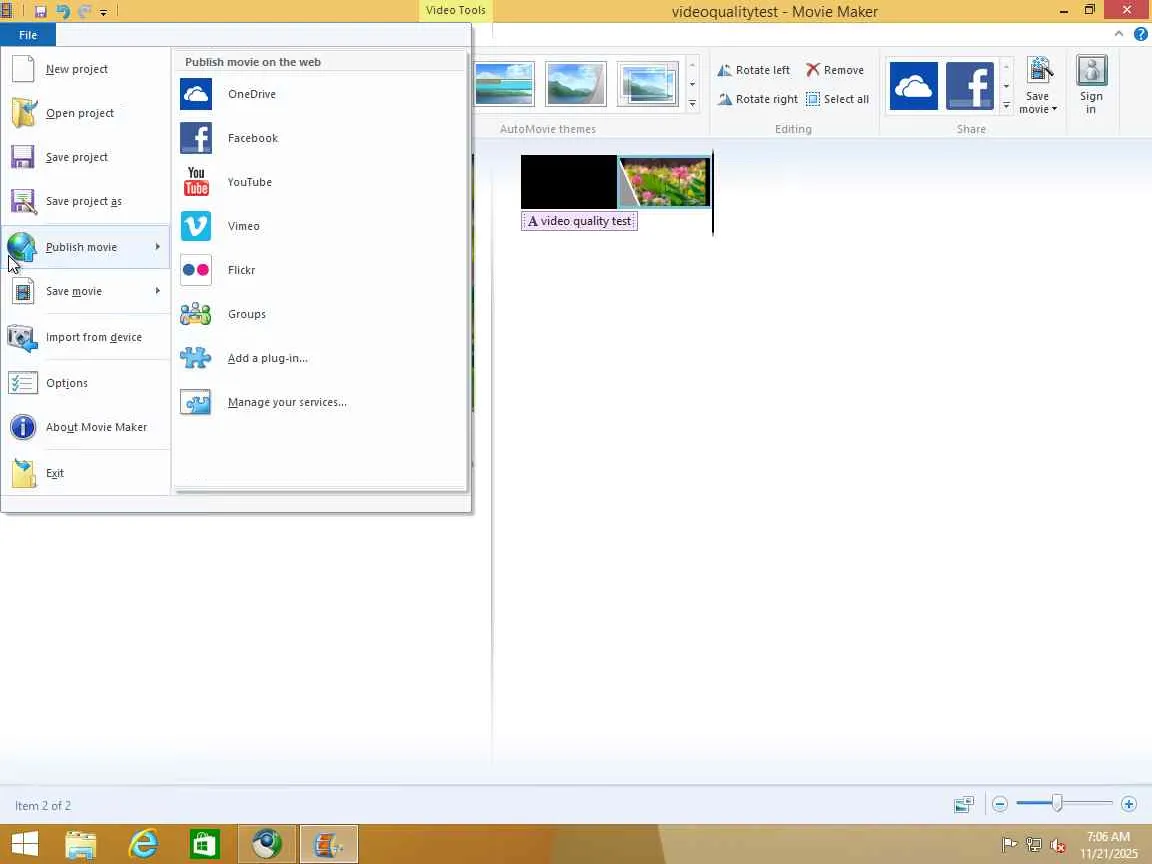Select the Vimeo publishing icon
The image size is (1152, 864).
tap(196, 226)
